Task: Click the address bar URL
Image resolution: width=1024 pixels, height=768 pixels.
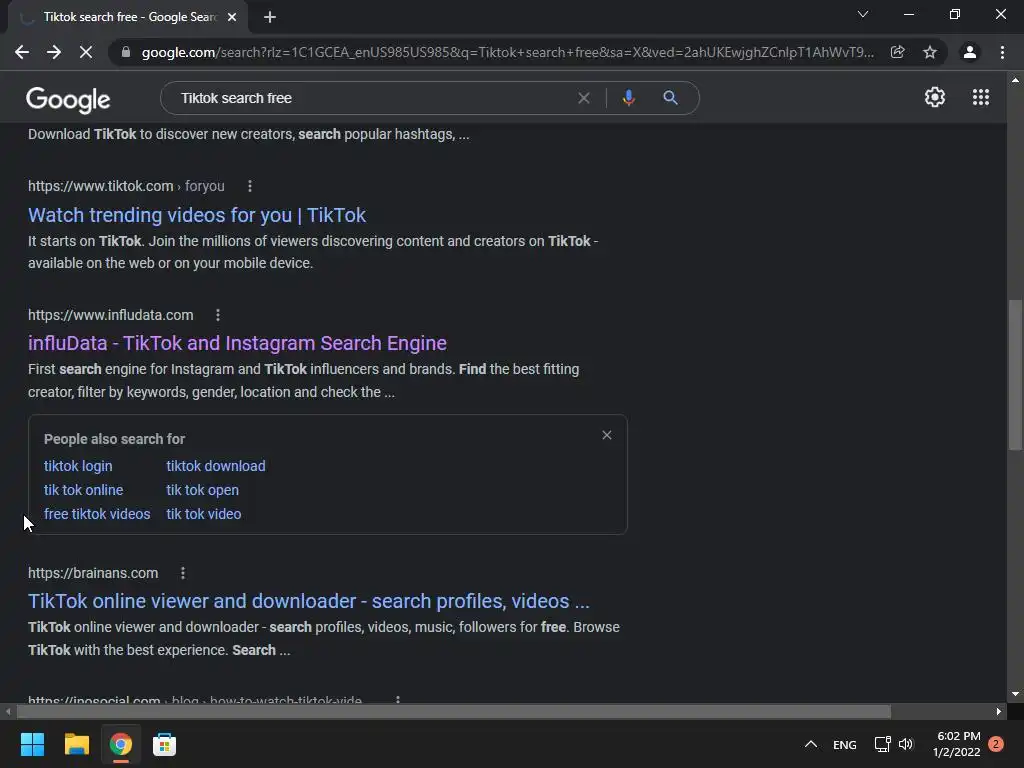Action: coord(507,52)
